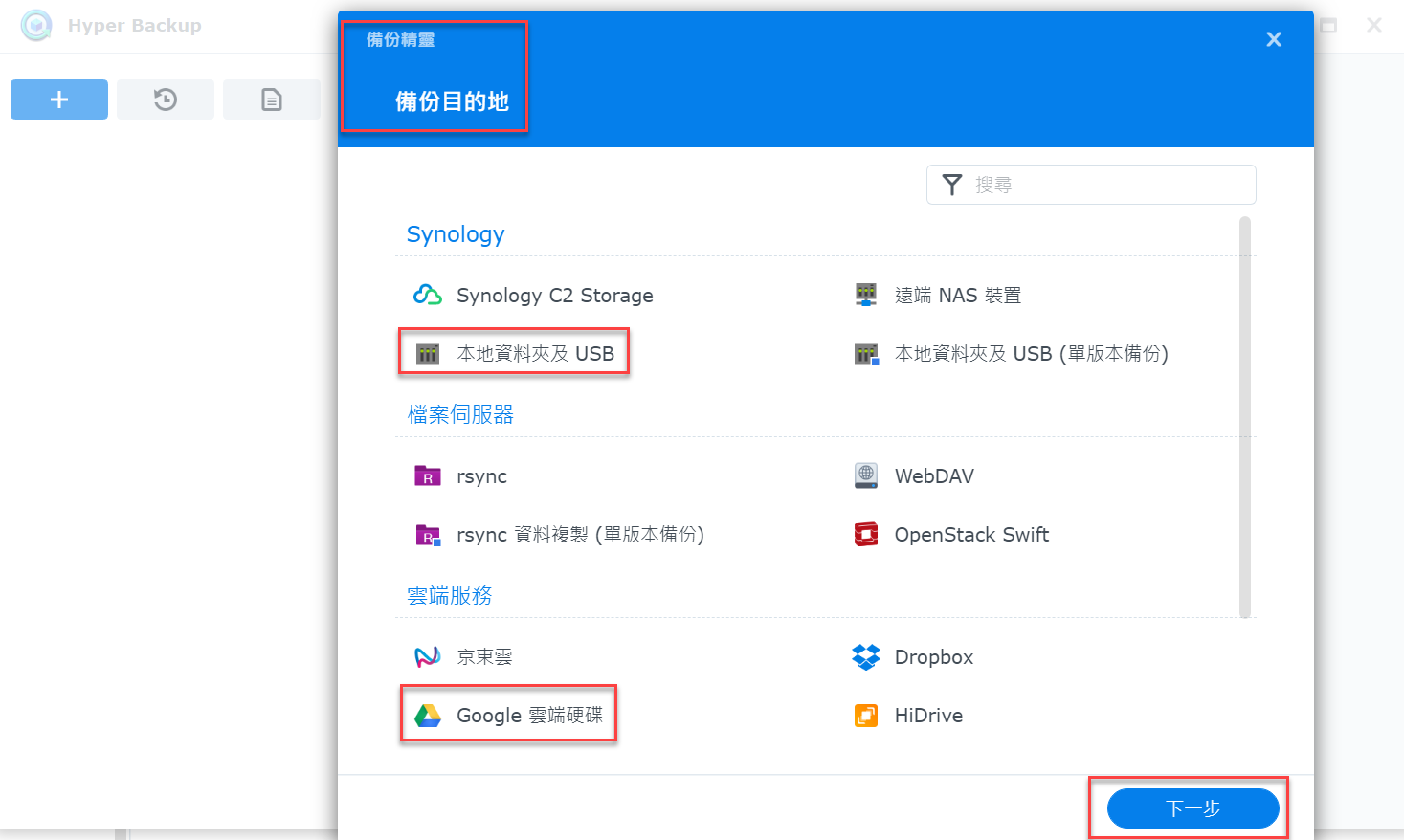Click the WebDAV globe drive icon
The height and width of the screenshot is (840, 1404).
(x=866, y=476)
